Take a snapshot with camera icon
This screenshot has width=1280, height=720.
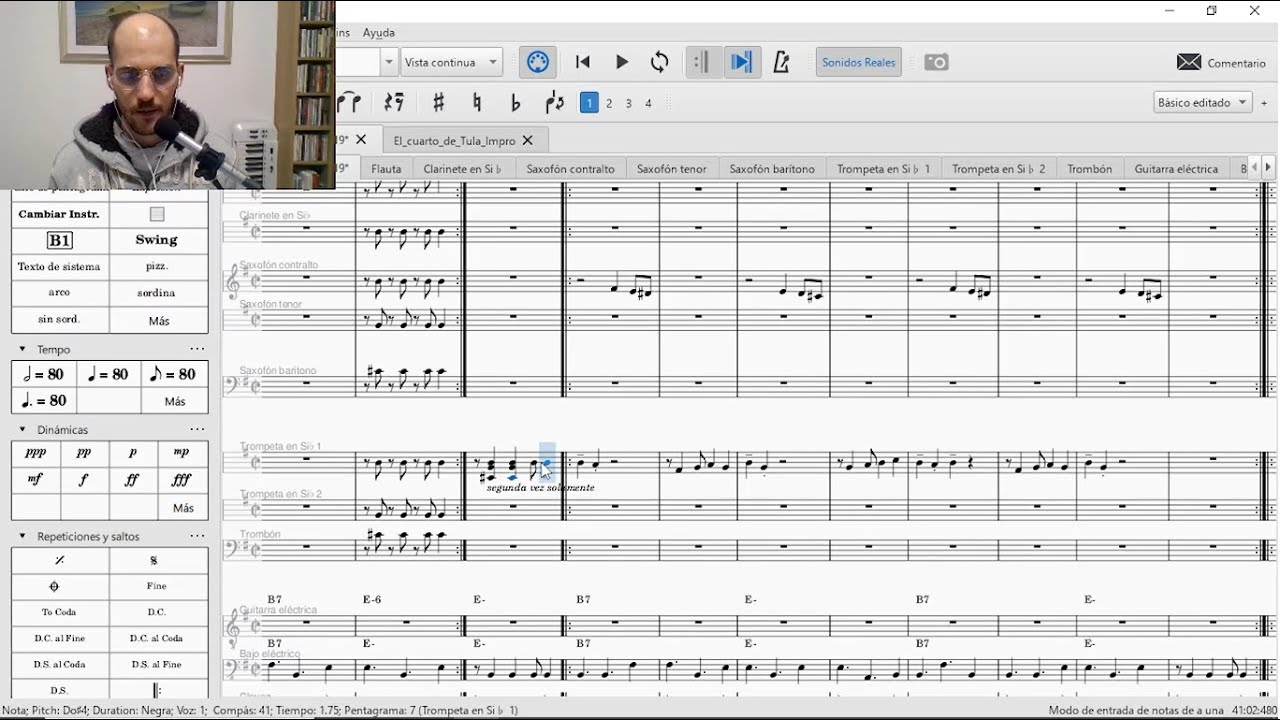pyautogui.click(x=936, y=62)
